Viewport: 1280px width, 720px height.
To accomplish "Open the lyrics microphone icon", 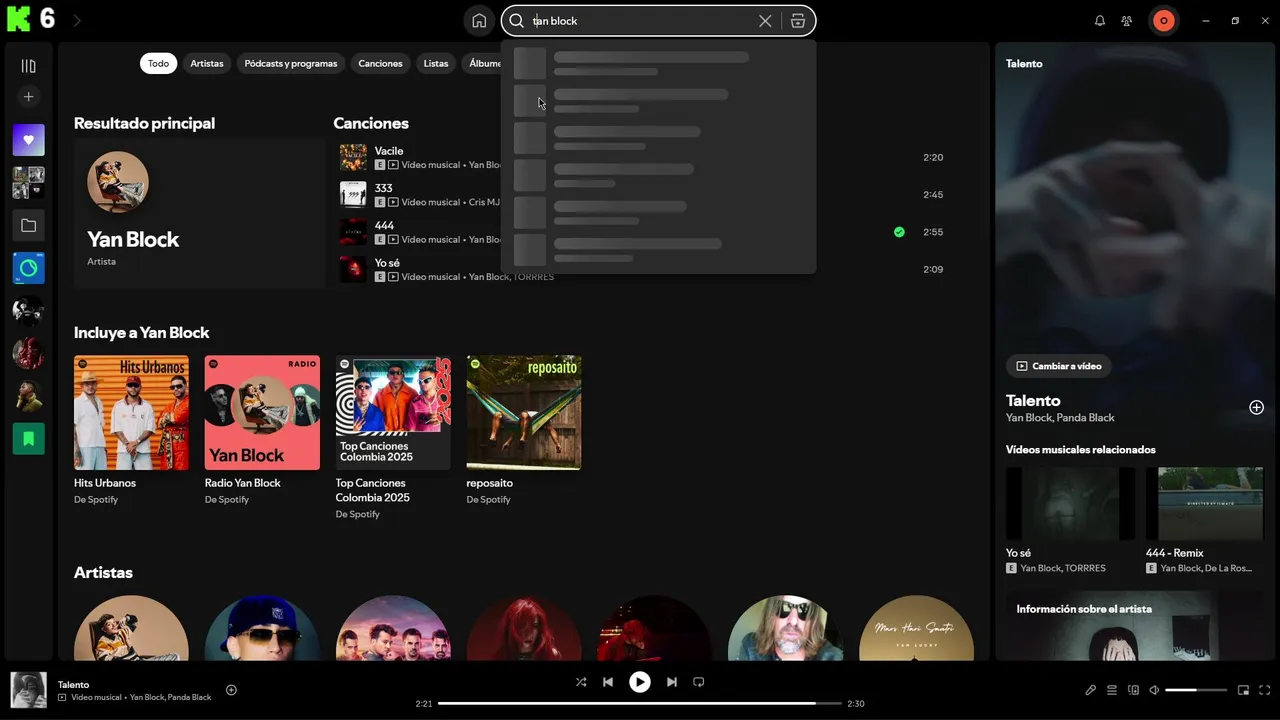I will click(x=1091, y=690).
